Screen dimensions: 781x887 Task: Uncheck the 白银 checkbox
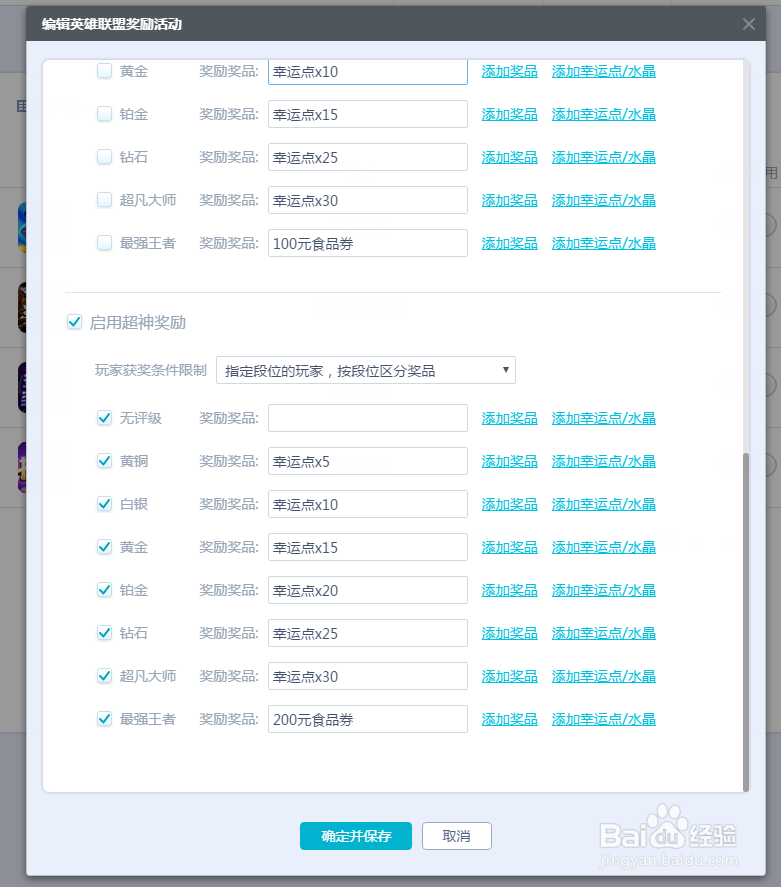tap(105, 504)
